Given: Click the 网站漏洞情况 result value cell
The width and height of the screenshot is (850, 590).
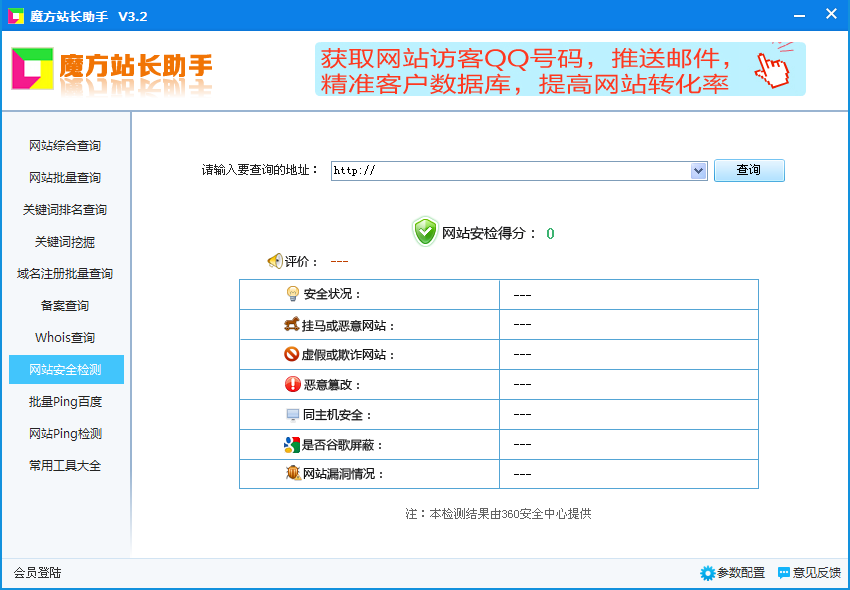Looking at the screenshot, I should tap(629, 474).
